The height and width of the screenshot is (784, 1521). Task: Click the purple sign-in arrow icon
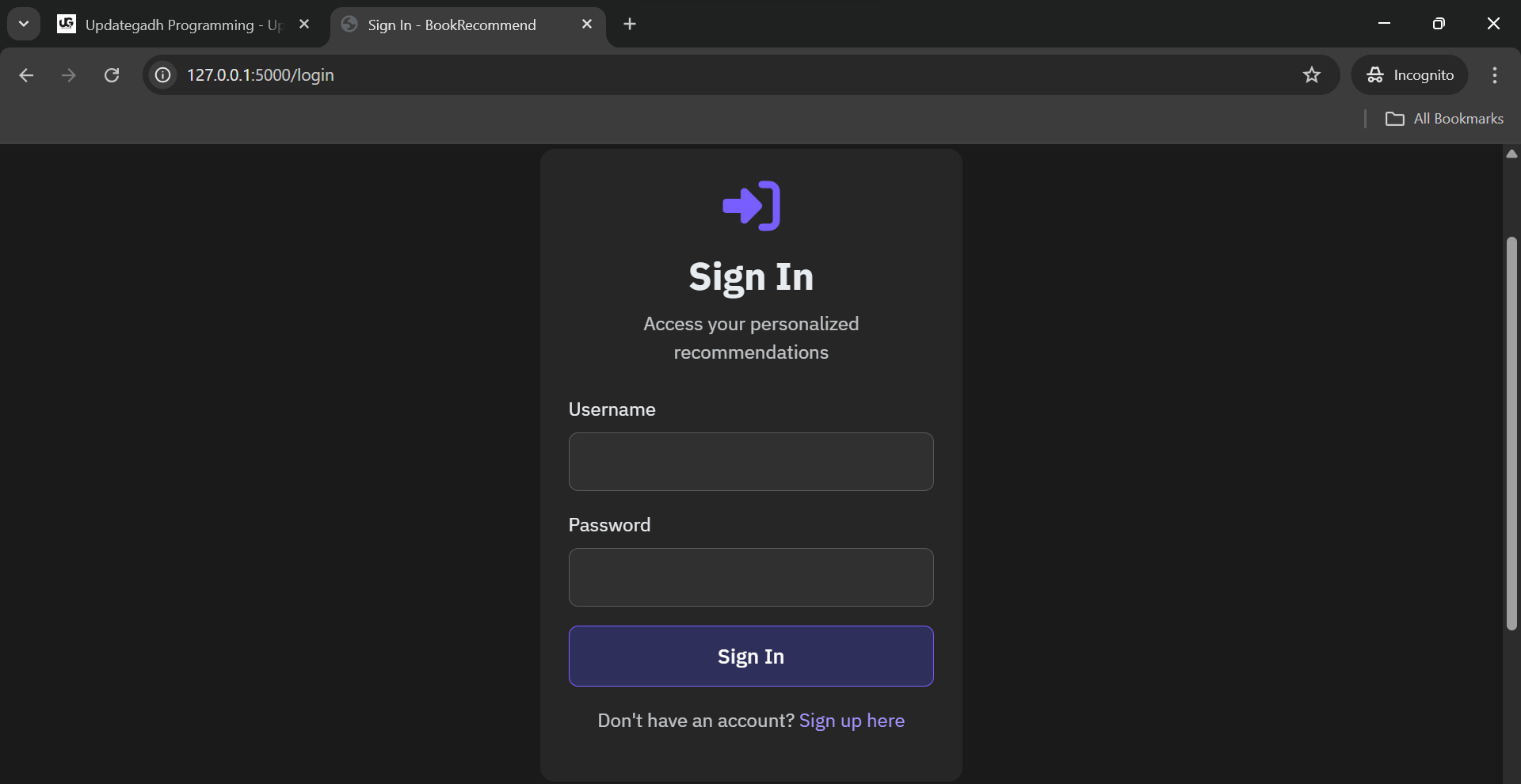point(751,206)
